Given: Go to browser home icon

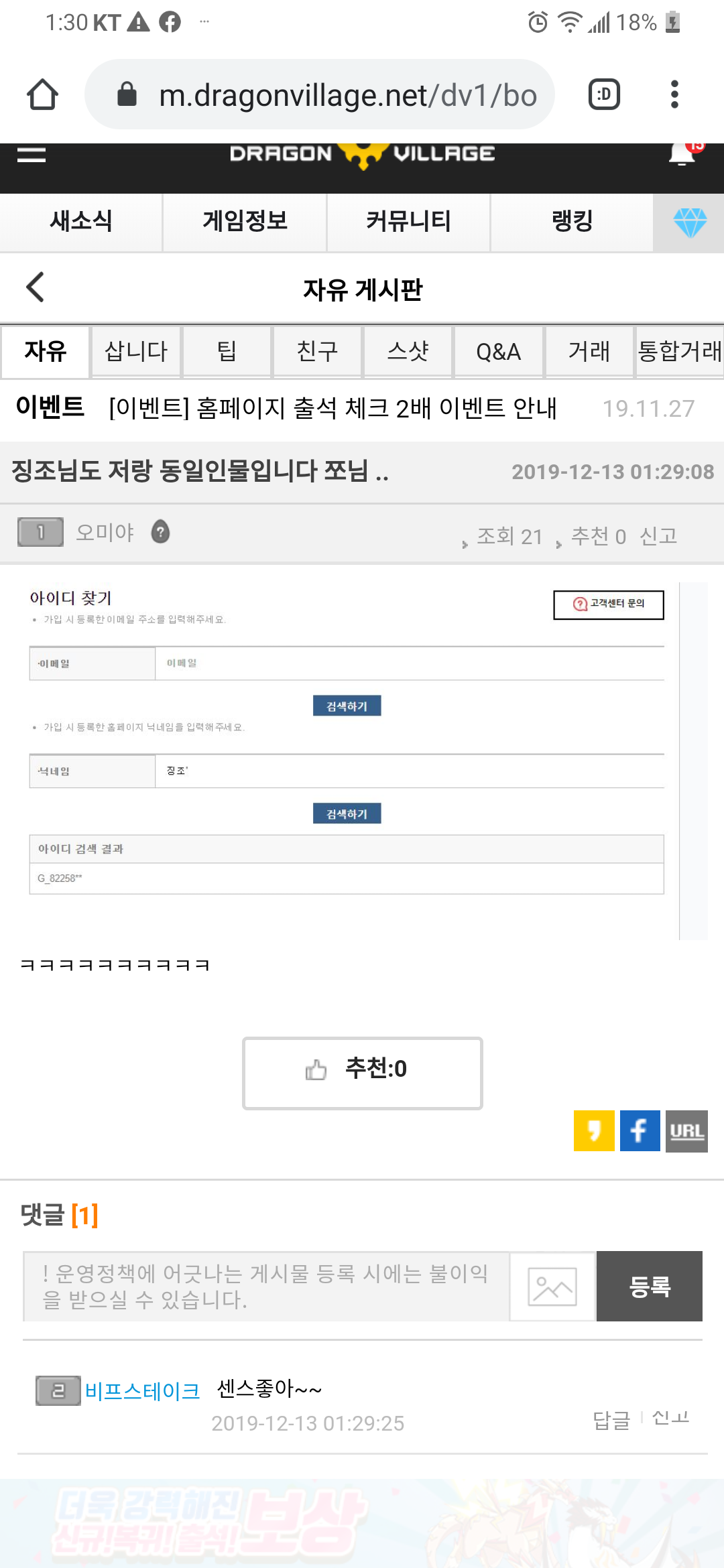Looking at the screenshot, I should [42, 94].
